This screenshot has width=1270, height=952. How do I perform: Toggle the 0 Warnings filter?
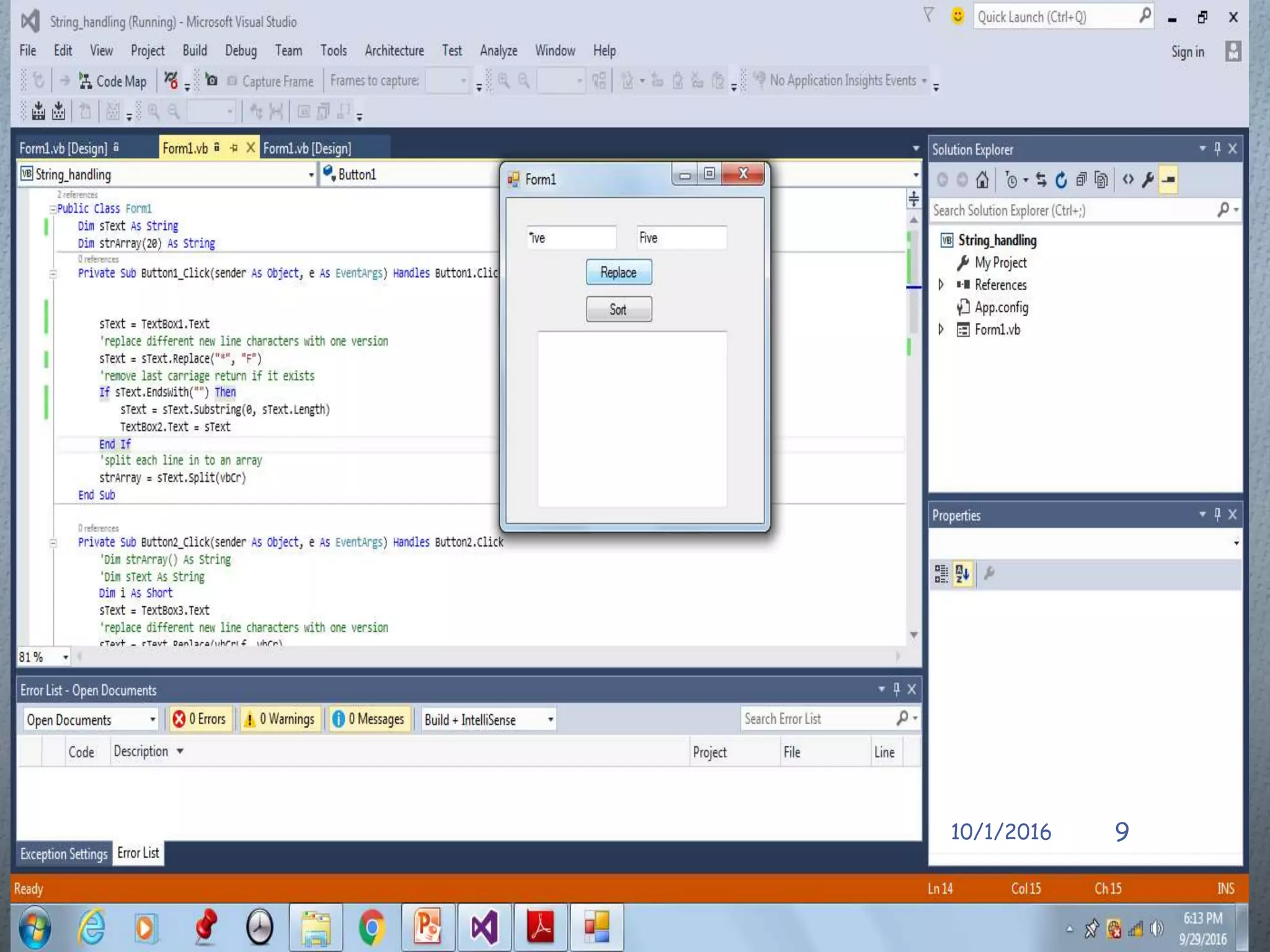pos(280,719)
